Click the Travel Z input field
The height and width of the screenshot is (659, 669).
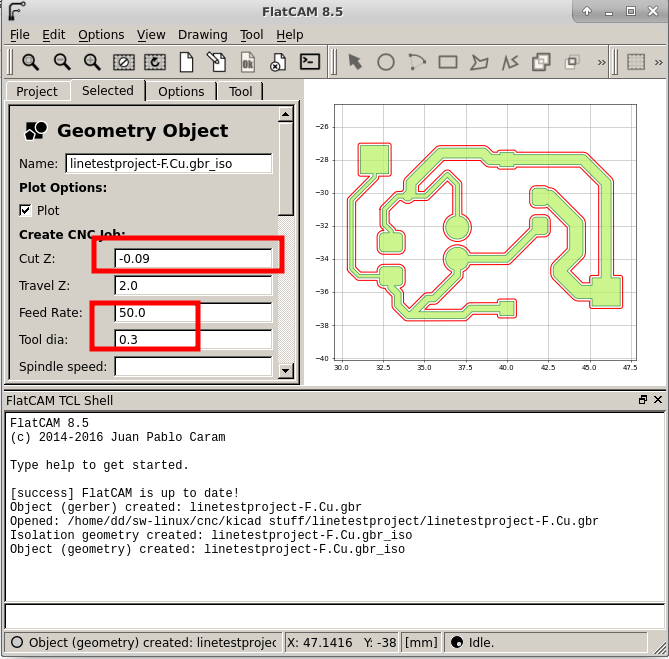193,285
